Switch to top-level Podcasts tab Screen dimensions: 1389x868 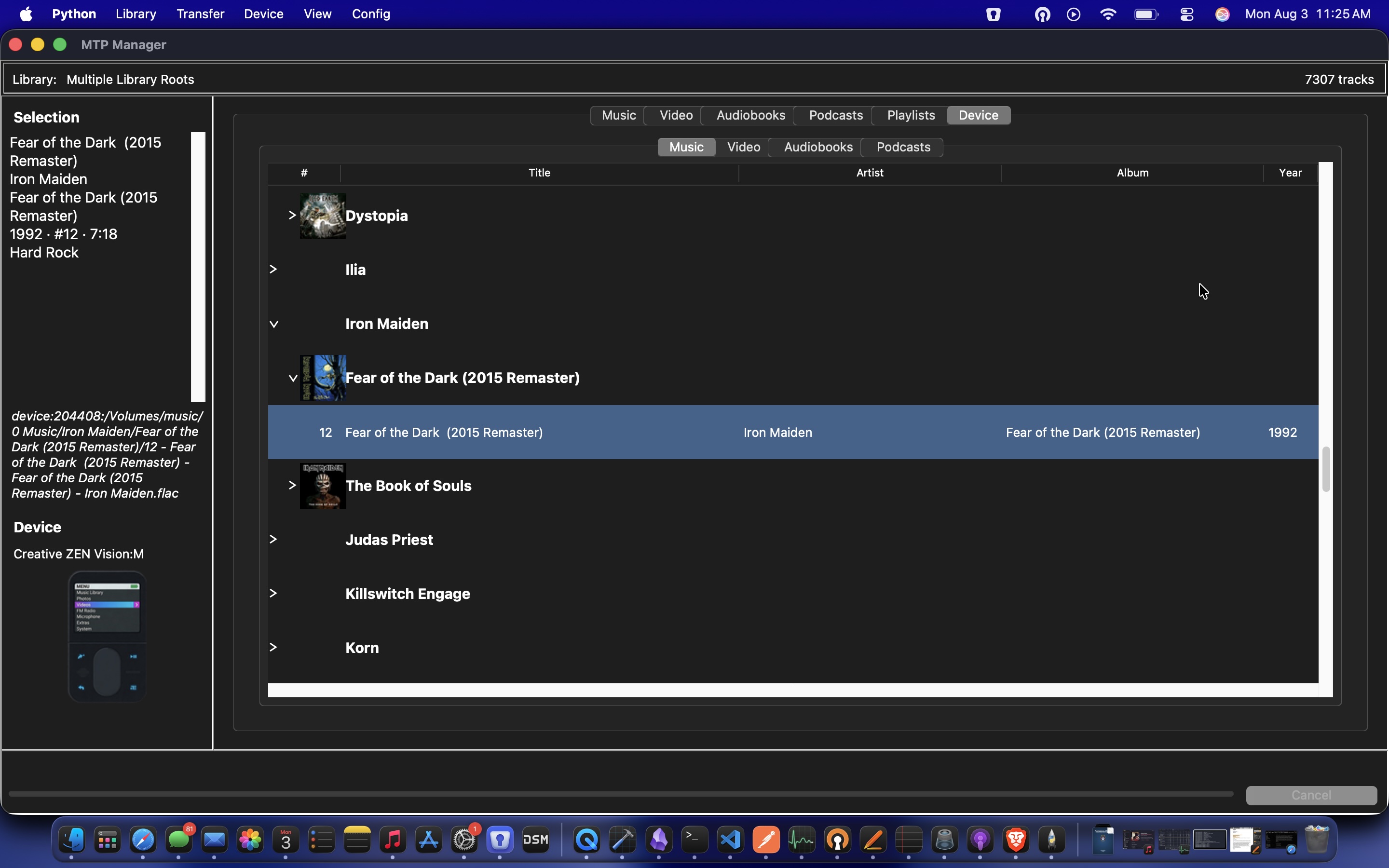[836, 115]
